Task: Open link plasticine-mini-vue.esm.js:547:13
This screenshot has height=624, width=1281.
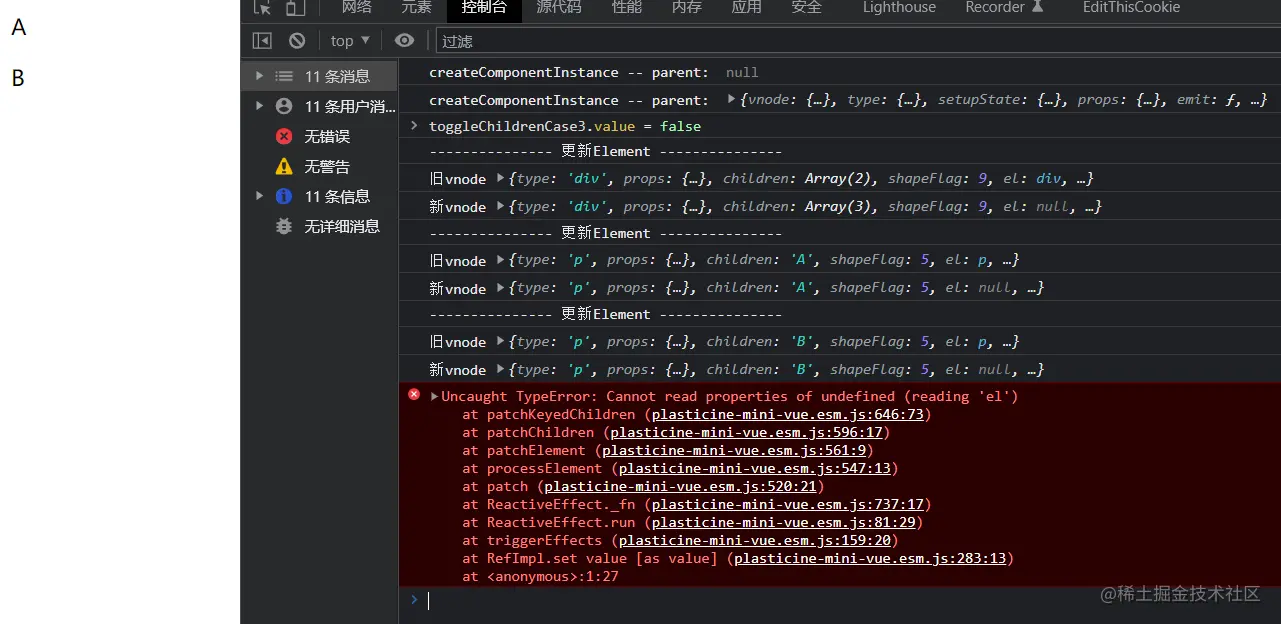Action: point(755,468)
